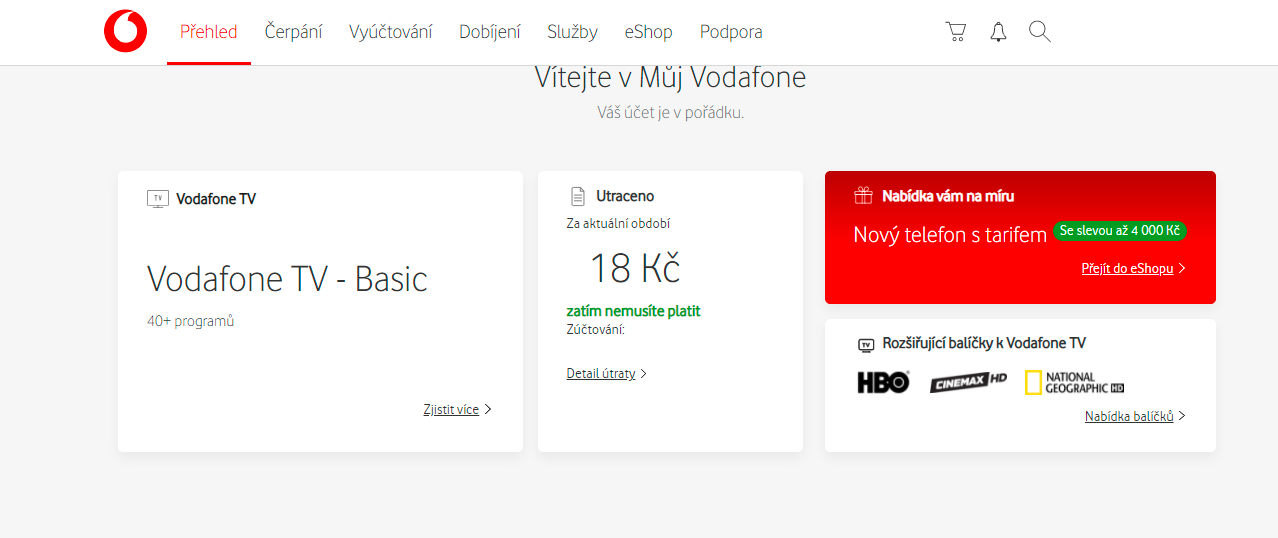
Task: Click chevron next to Přejít do eShopu
Action: pyautogui.click(x=1182, y=268)
